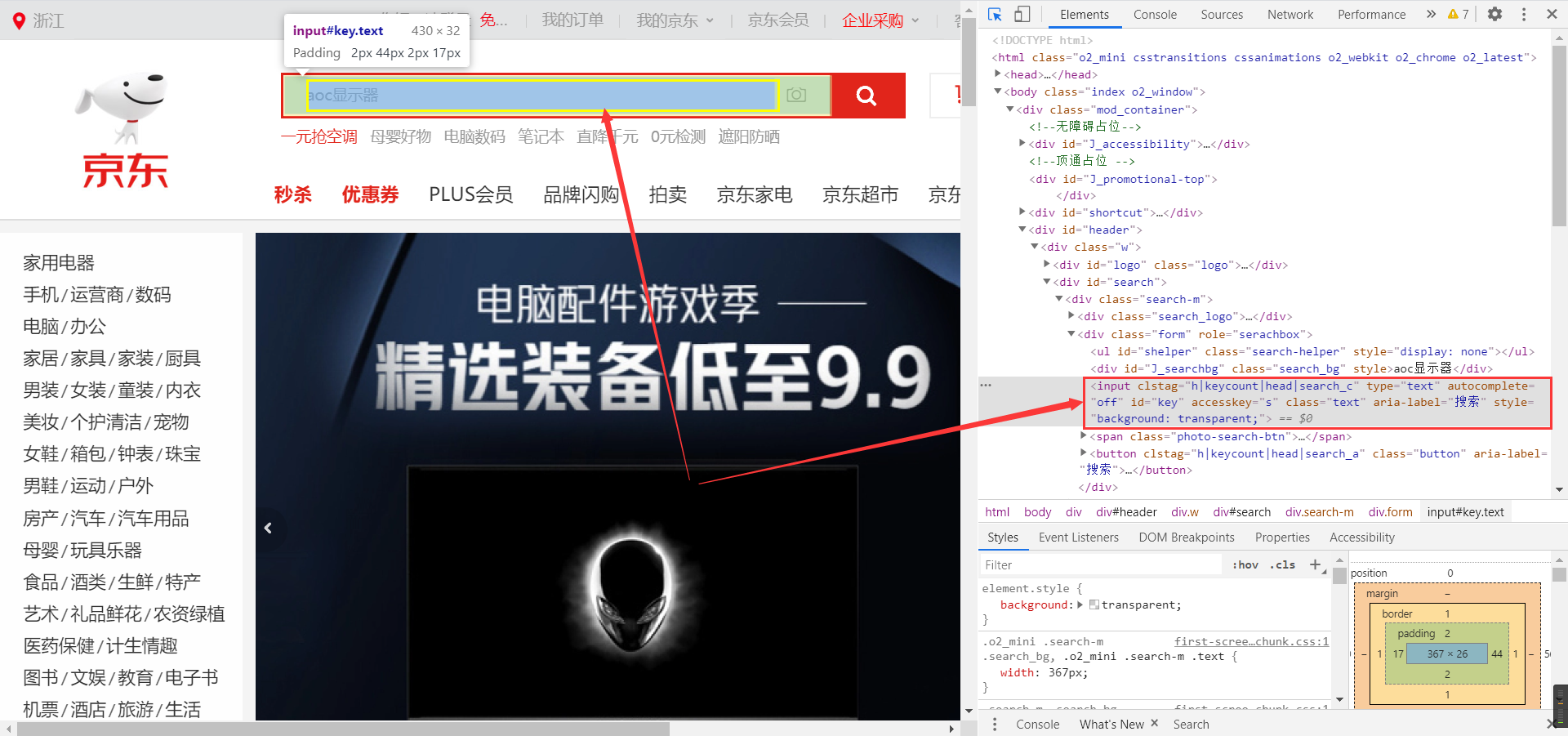
Task: Expand the photo-search-btn span node
Action: click(1084, 435)
